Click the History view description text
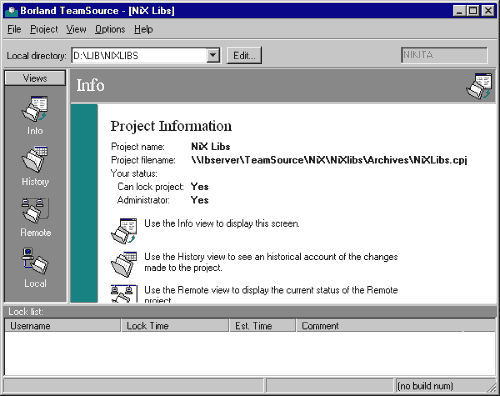 (271, 262)
